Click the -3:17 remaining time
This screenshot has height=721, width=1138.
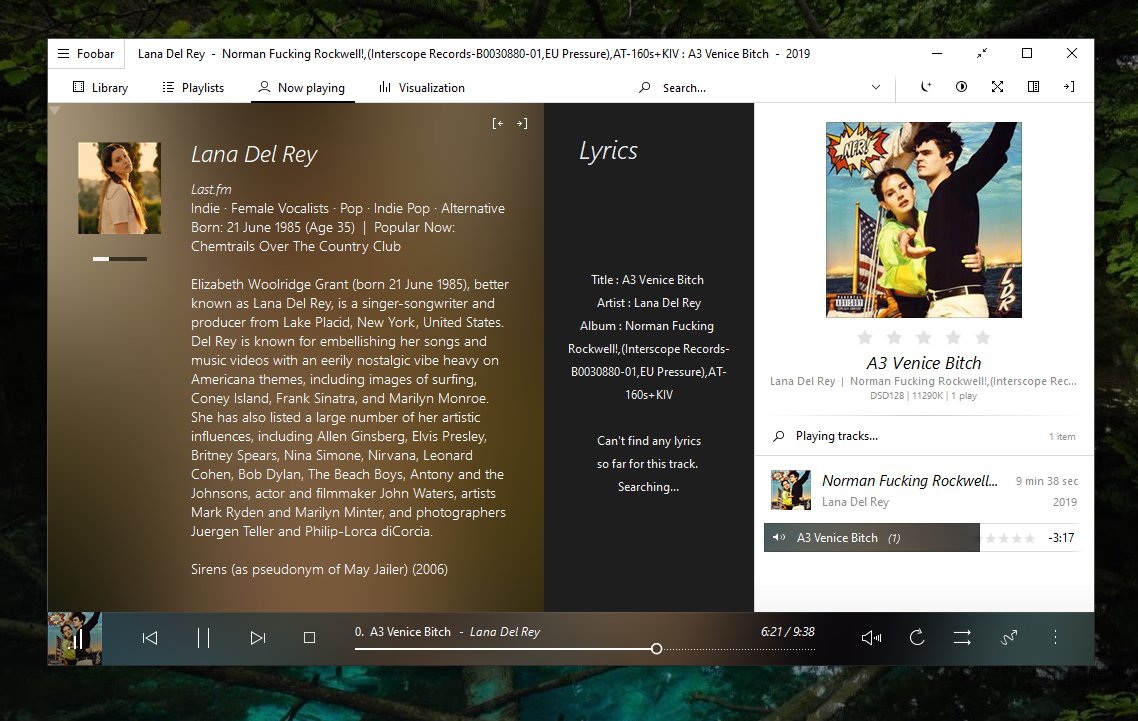coord(1061,538)
